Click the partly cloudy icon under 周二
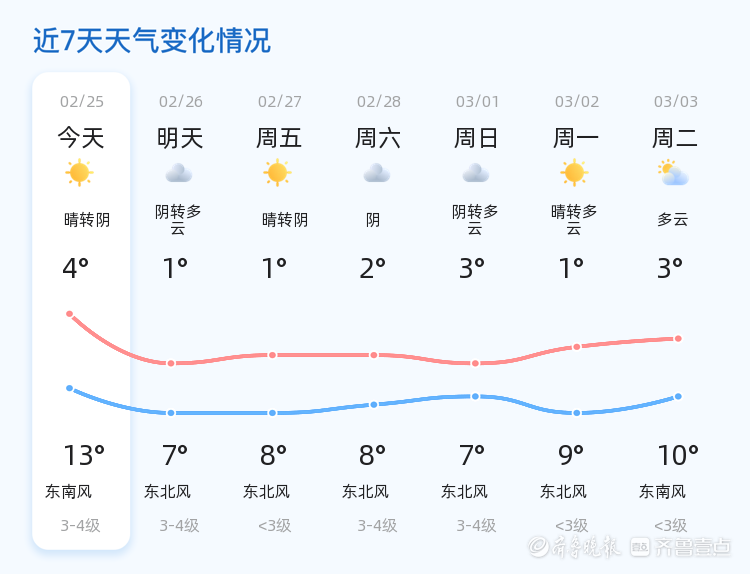The height and width of the screenshot is (574, 750). pyautogui.click(x=674, y=173)
